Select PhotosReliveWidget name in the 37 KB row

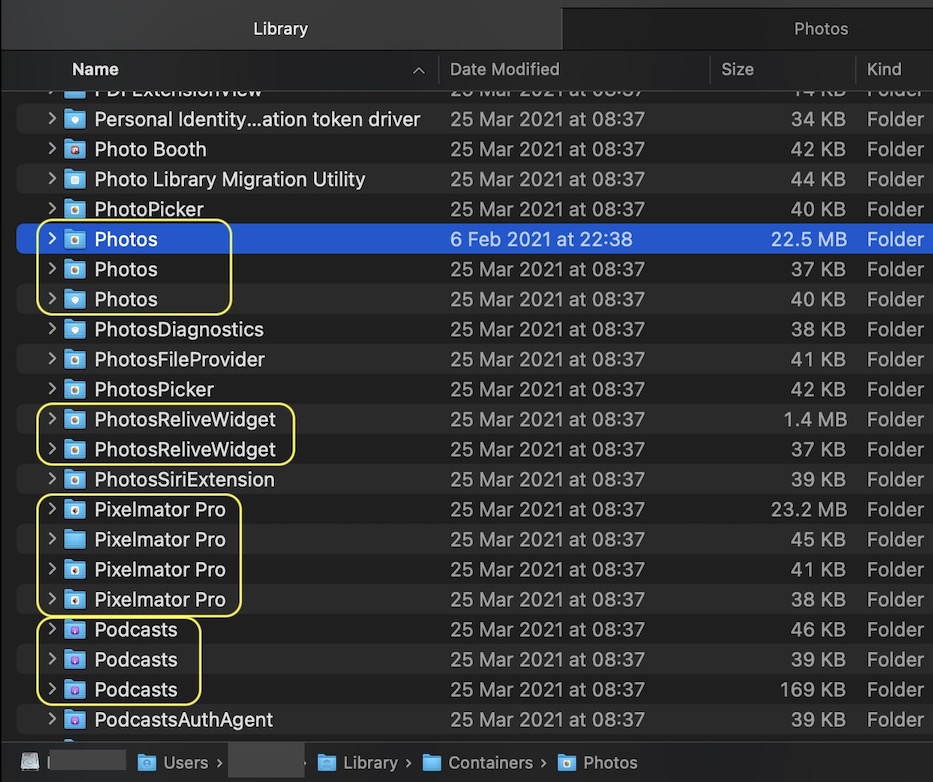(x=185, y=449)
